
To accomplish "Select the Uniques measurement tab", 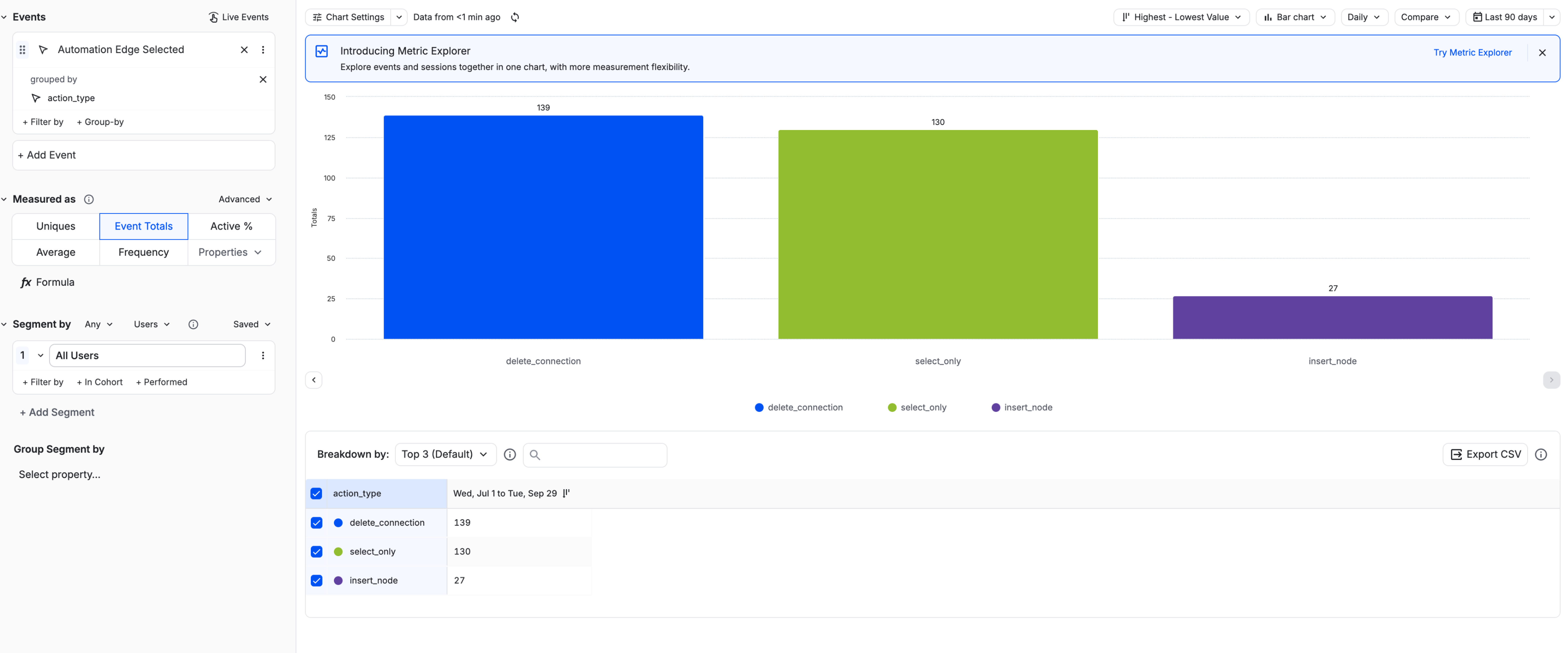I will 55,226.
